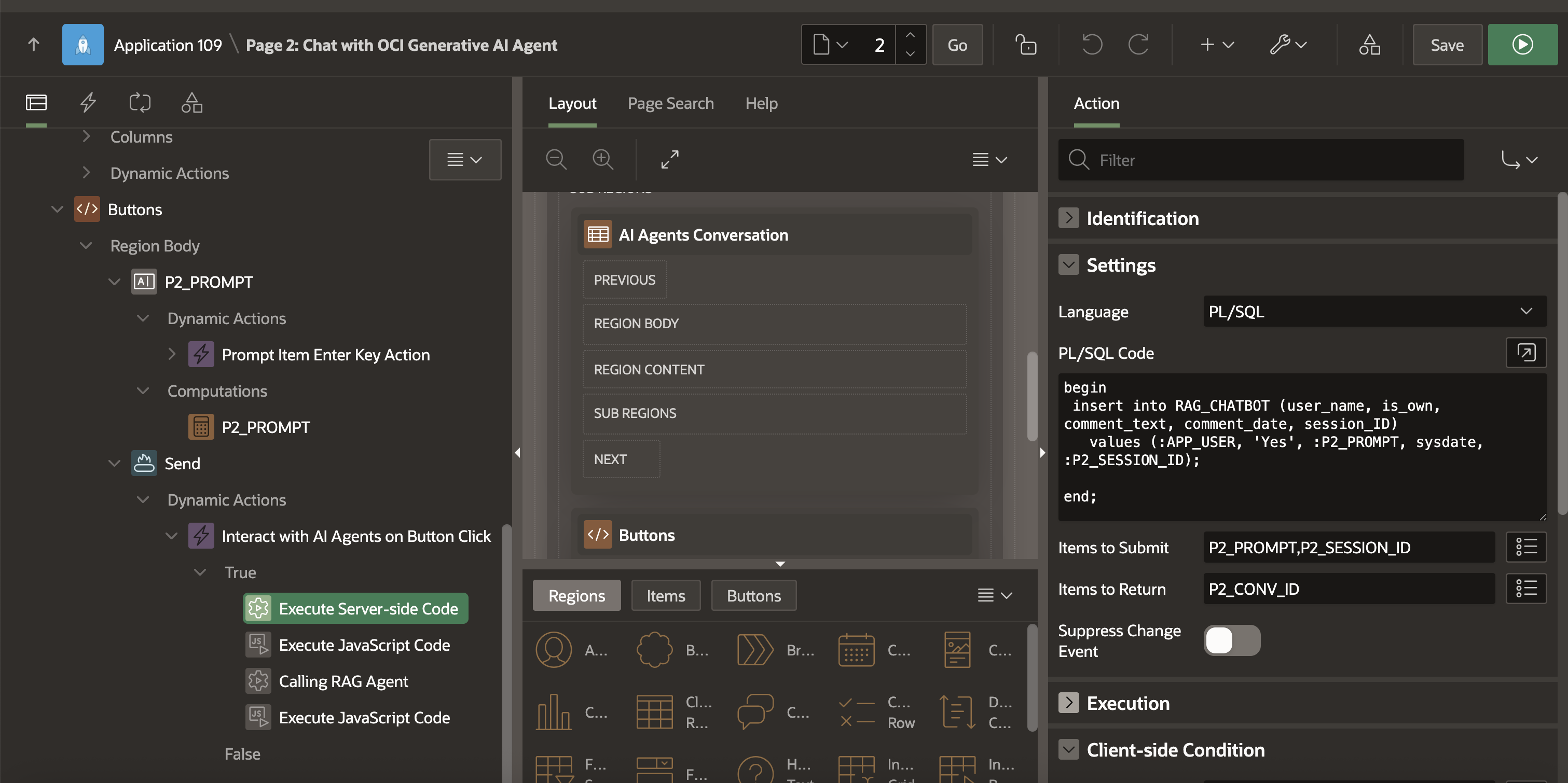This screenshot has width=1568, height=783.
Task: Expand the Identification section
Action: (1068, 218)
